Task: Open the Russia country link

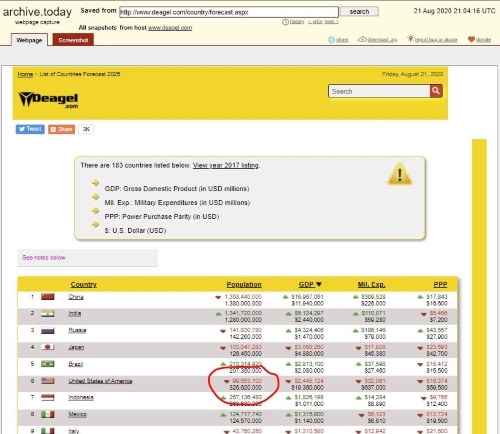Action: tap(77, 330)
